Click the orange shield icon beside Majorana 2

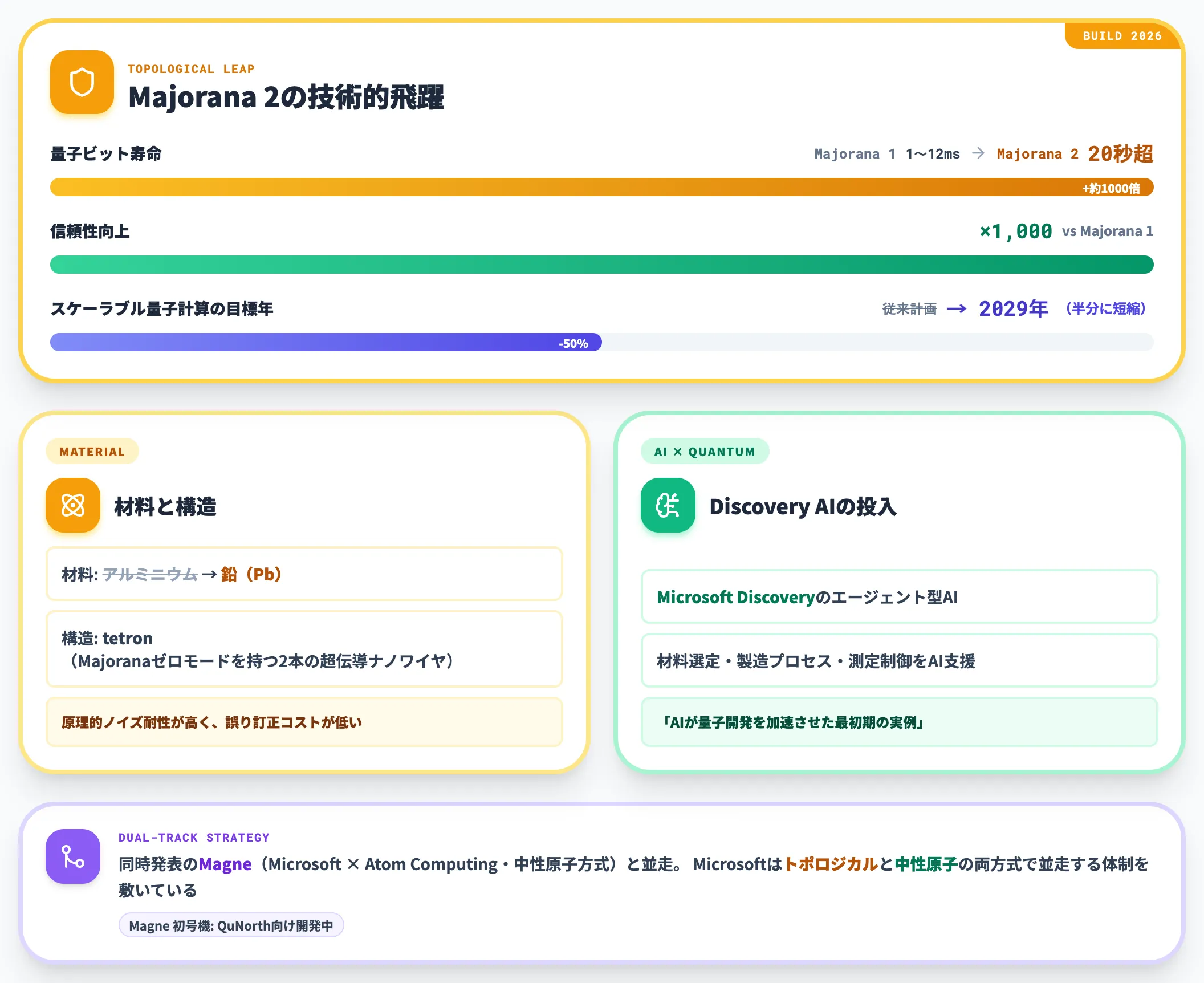[x=82, y=82]
